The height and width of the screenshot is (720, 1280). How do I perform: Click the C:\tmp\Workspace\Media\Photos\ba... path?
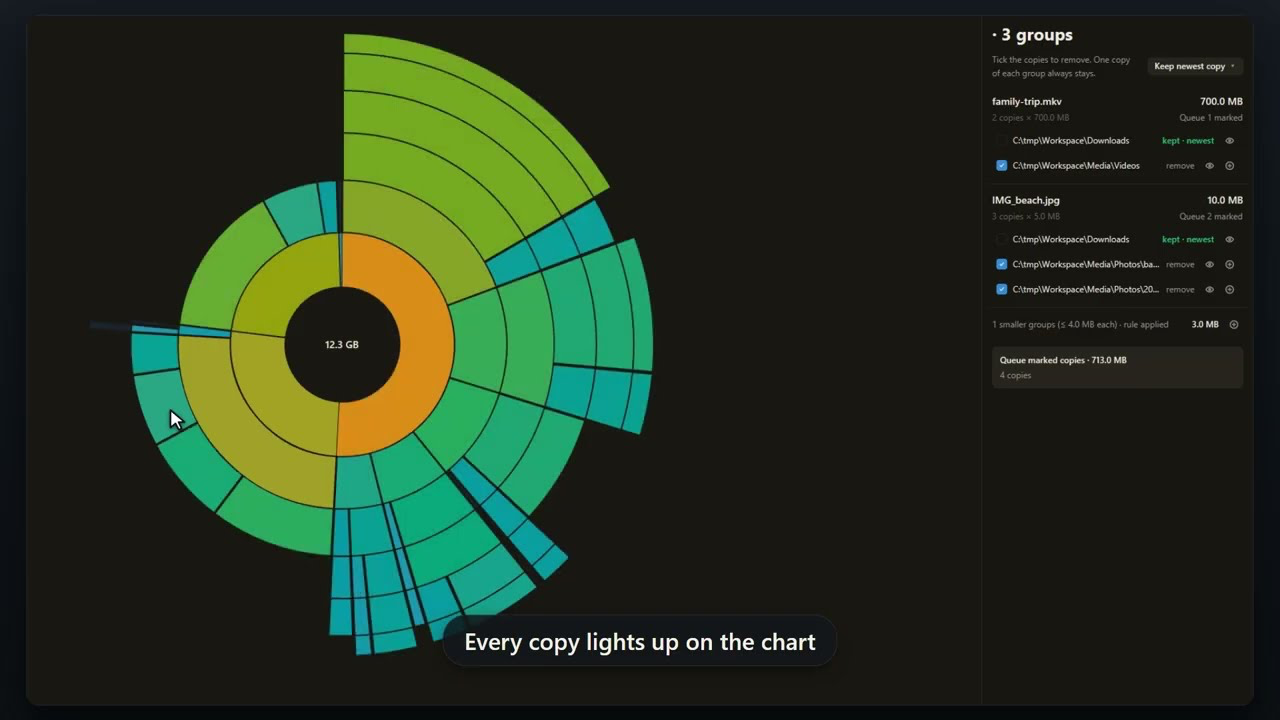pyautogui.click(x=1086, y=265)
